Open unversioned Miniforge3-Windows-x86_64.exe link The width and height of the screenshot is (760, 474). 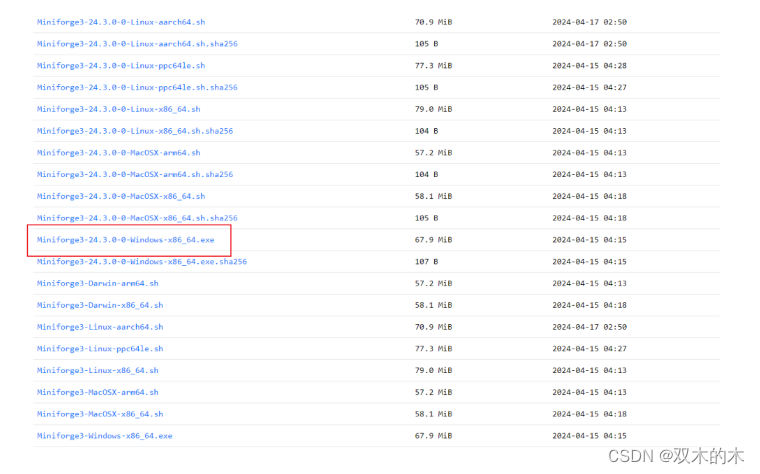[105, 436]
